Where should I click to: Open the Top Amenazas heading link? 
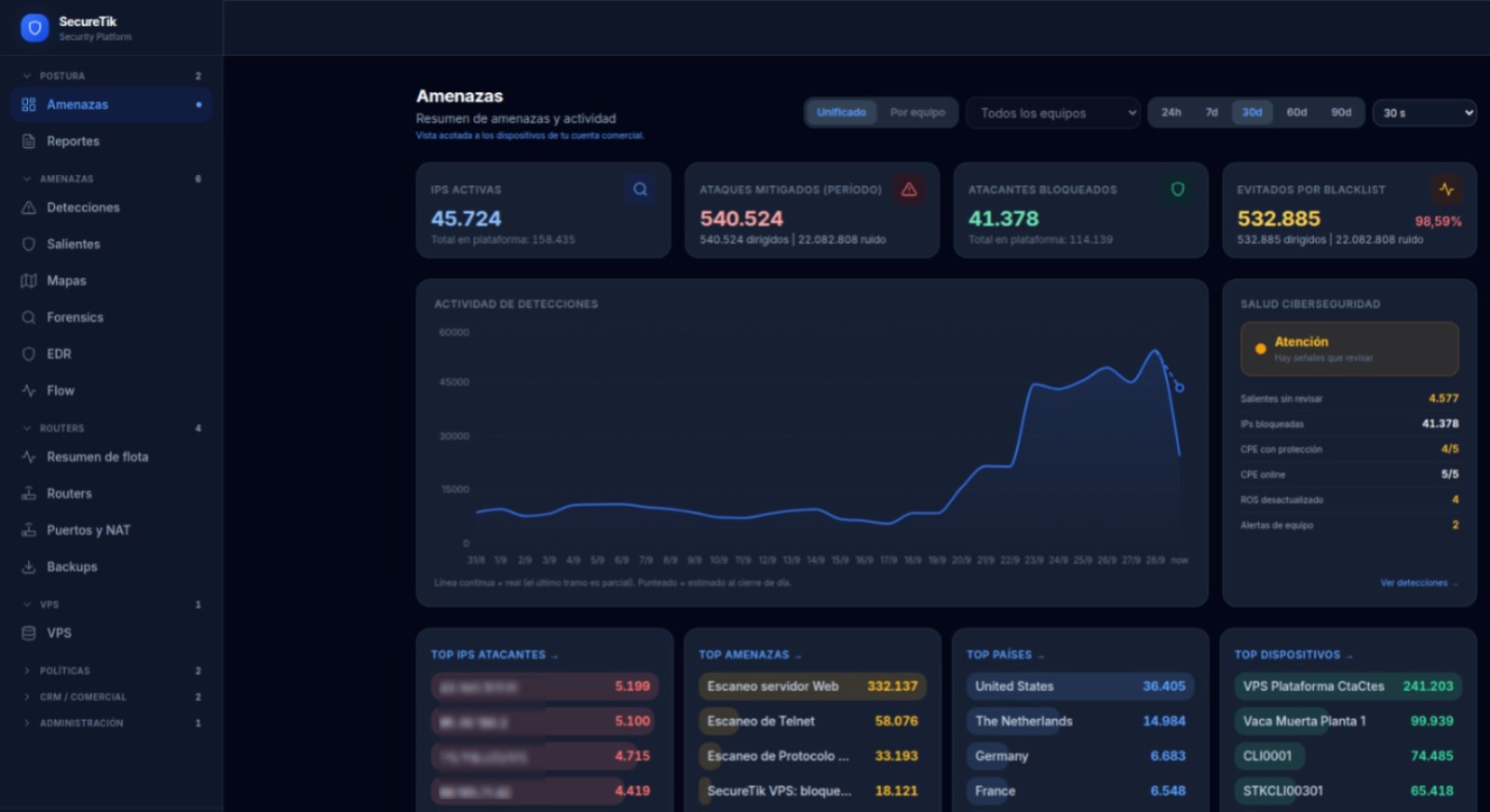click(750, 655)
